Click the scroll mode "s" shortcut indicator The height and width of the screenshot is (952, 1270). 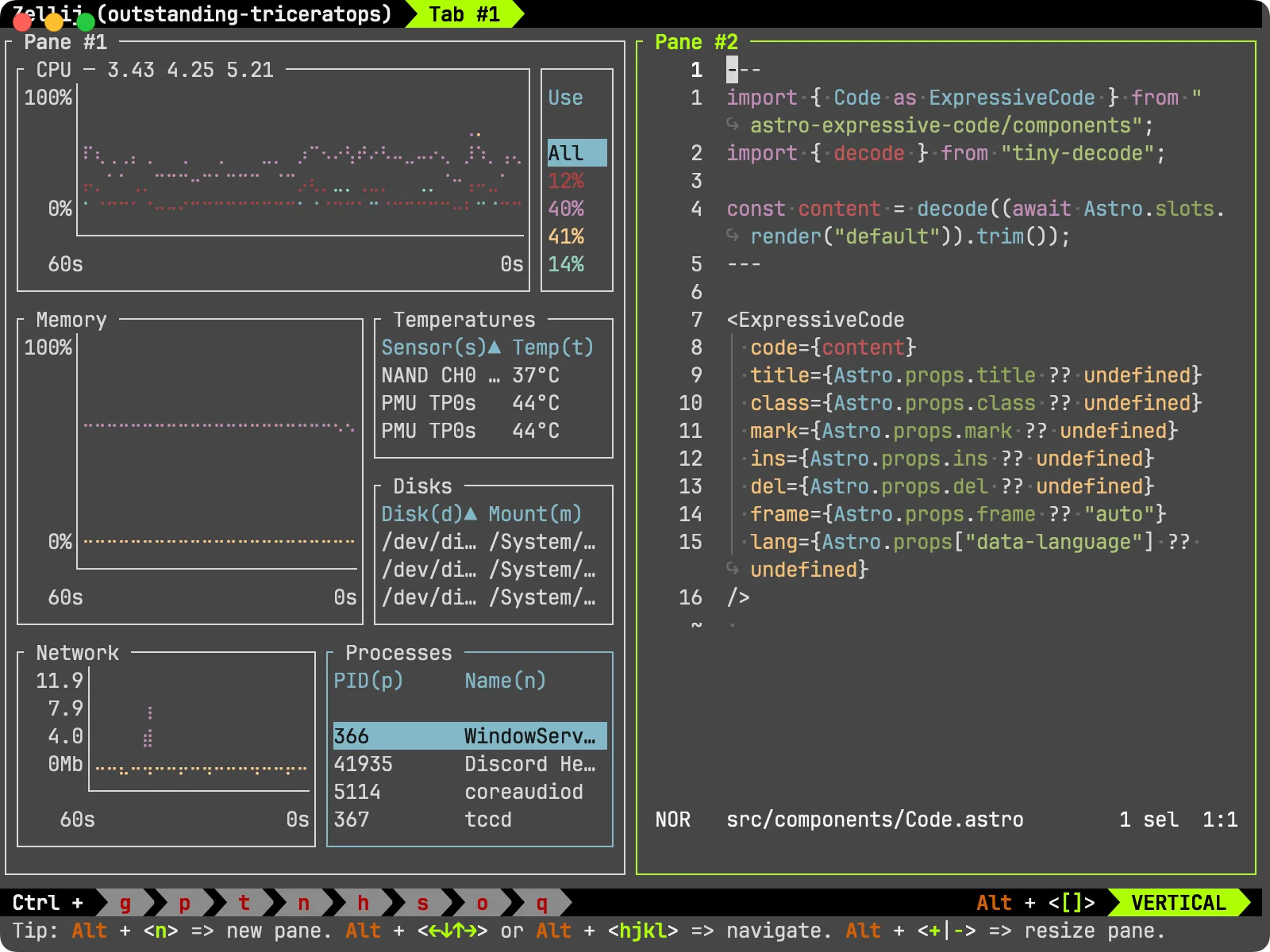(422, 903)
